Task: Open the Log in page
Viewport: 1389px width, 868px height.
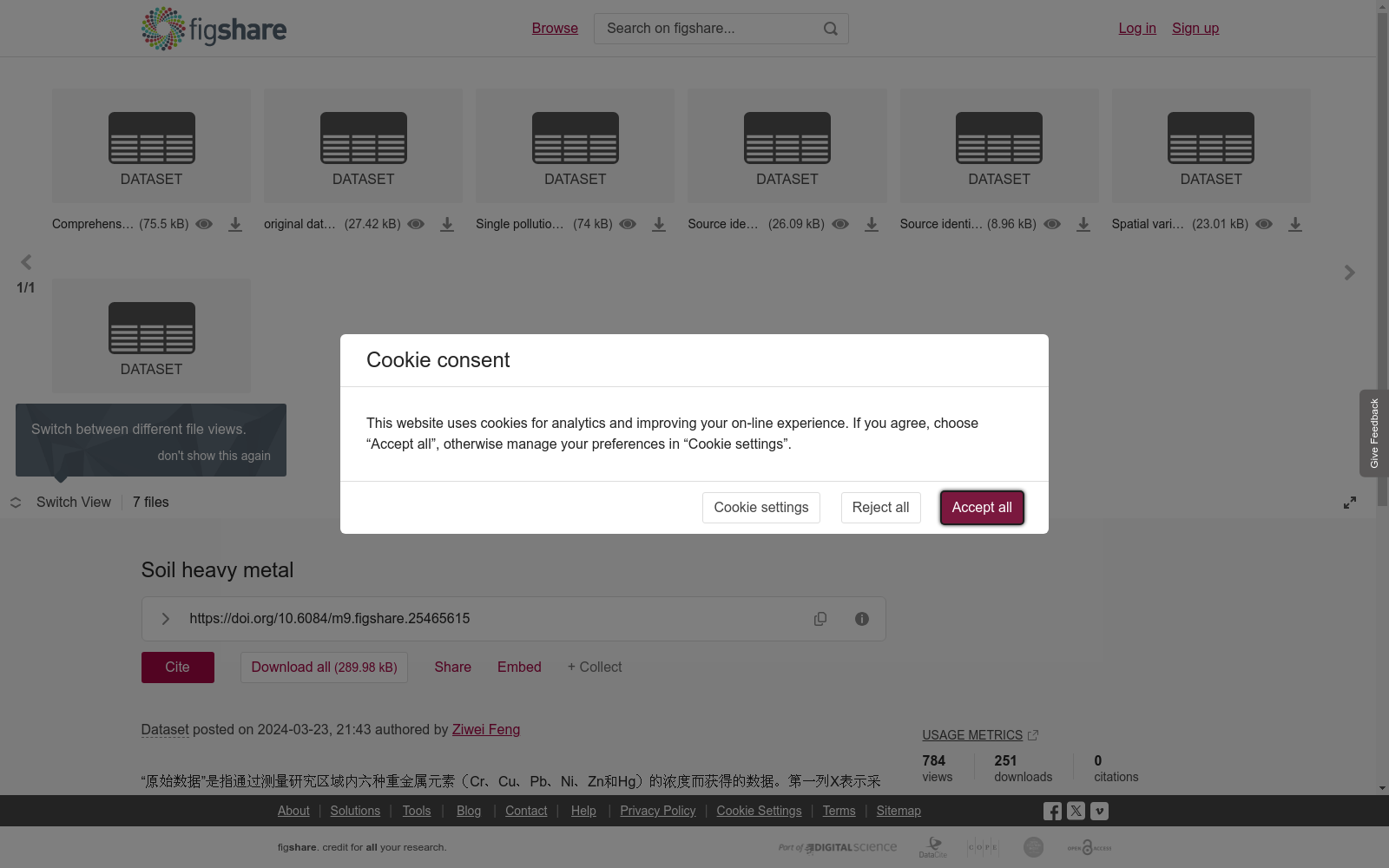Action: tap(1137, 29)
